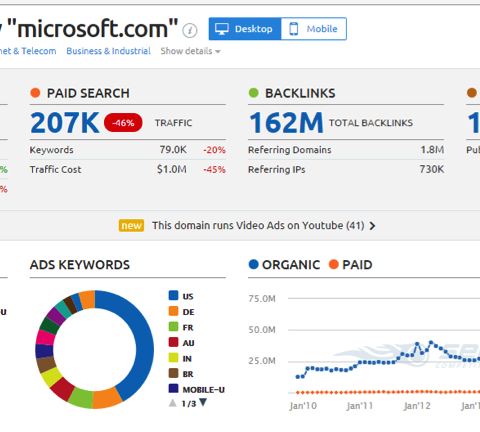Click the Backlinks green dot icon
The width and height of the screenshot is (480, 432).
pos(253,93)
